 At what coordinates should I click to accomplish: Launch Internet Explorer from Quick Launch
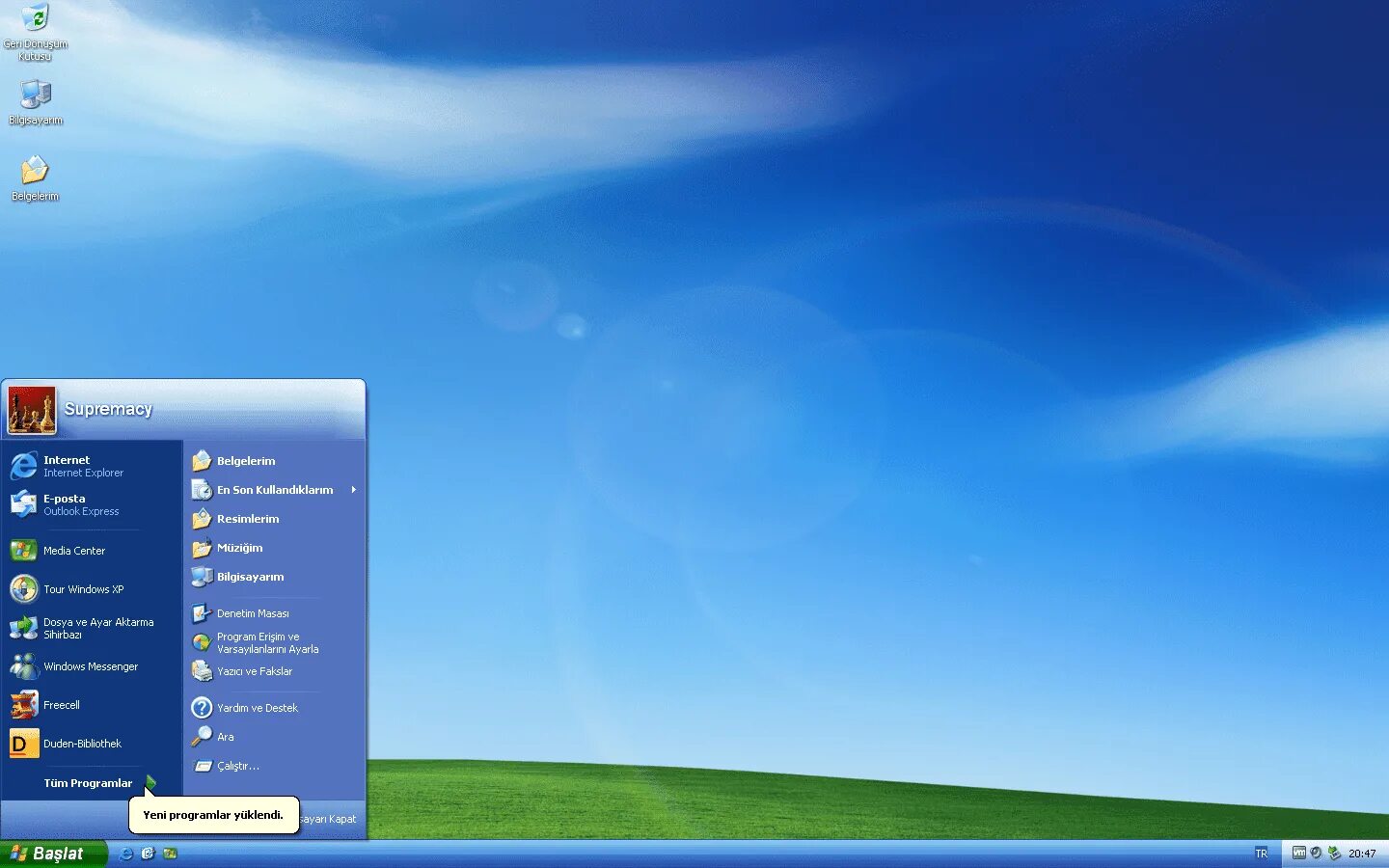pos(125,854)
